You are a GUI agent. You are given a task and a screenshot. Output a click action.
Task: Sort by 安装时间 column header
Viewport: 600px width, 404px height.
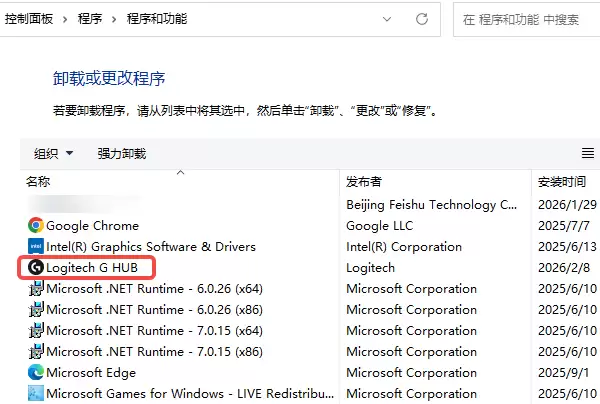coord(566,181)
